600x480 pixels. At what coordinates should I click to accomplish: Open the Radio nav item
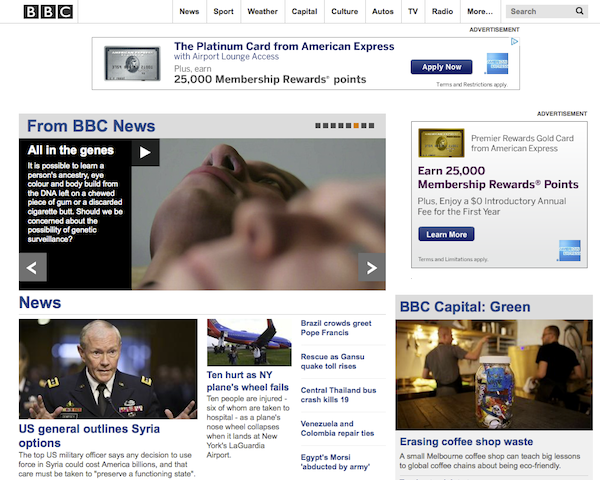coord(443,11)
